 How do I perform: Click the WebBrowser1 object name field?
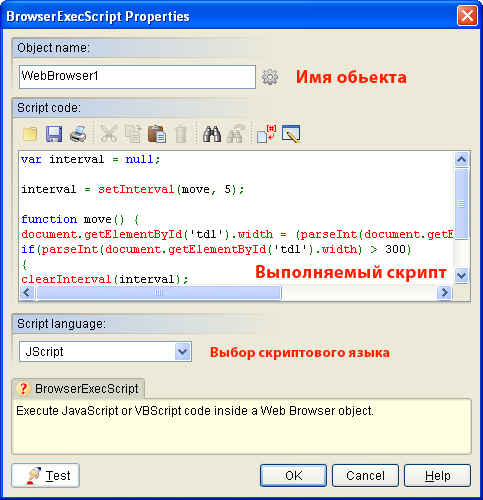click(137, 77)
